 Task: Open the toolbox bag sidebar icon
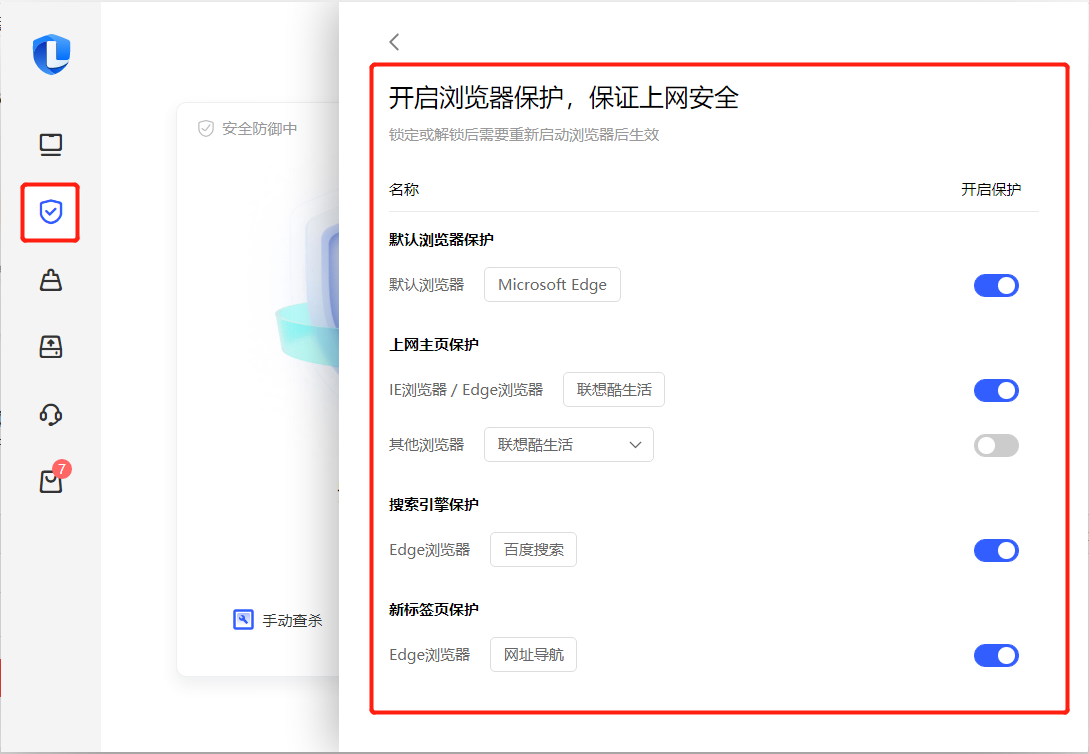point(51,280)
